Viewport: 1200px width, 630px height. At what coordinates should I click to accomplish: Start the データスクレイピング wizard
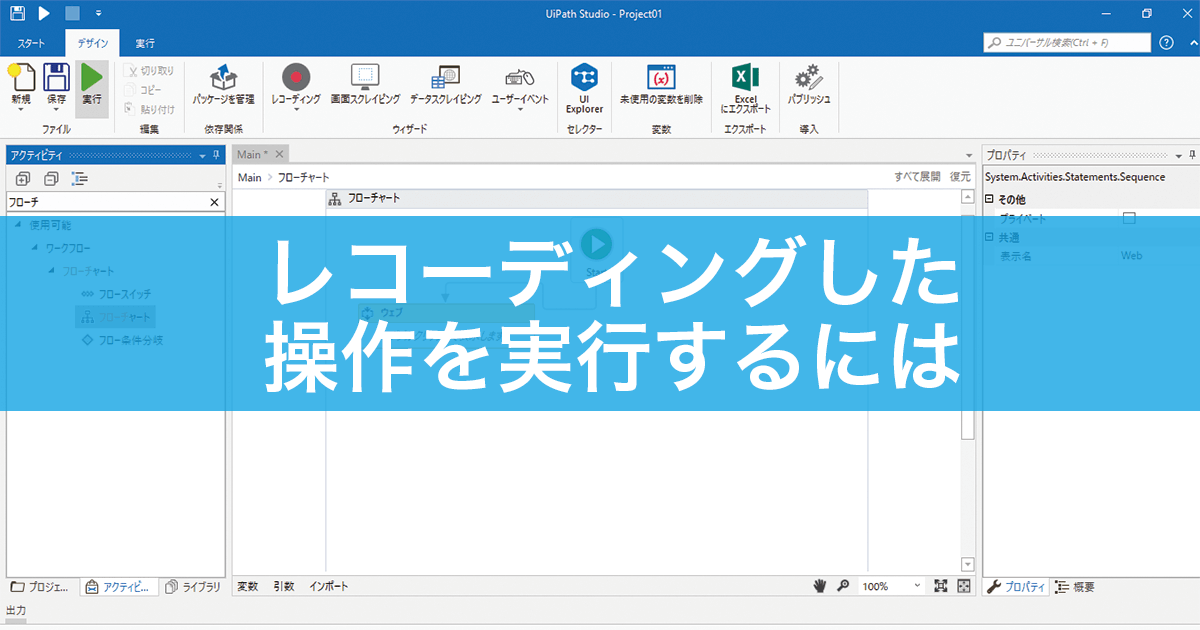[x=445, y=84]
